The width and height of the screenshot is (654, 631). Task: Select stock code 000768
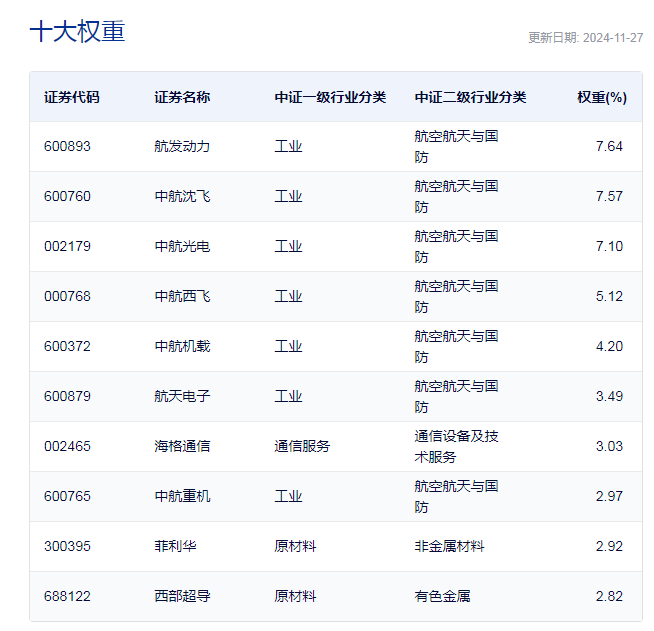(67, 297)
